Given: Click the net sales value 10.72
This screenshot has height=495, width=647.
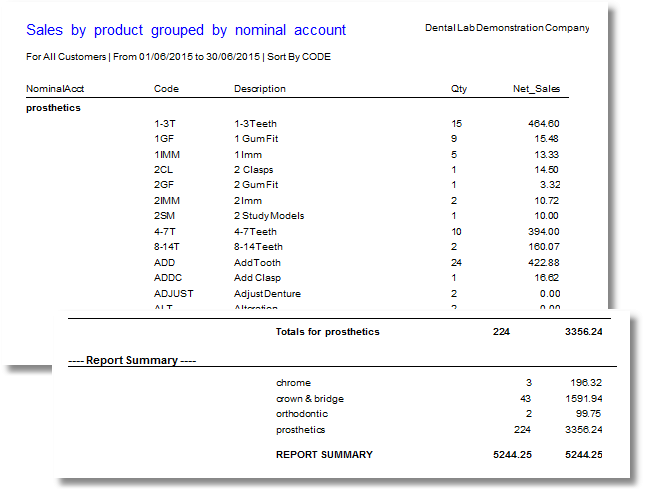Looking at the screenshot, I should click(546, 200).
